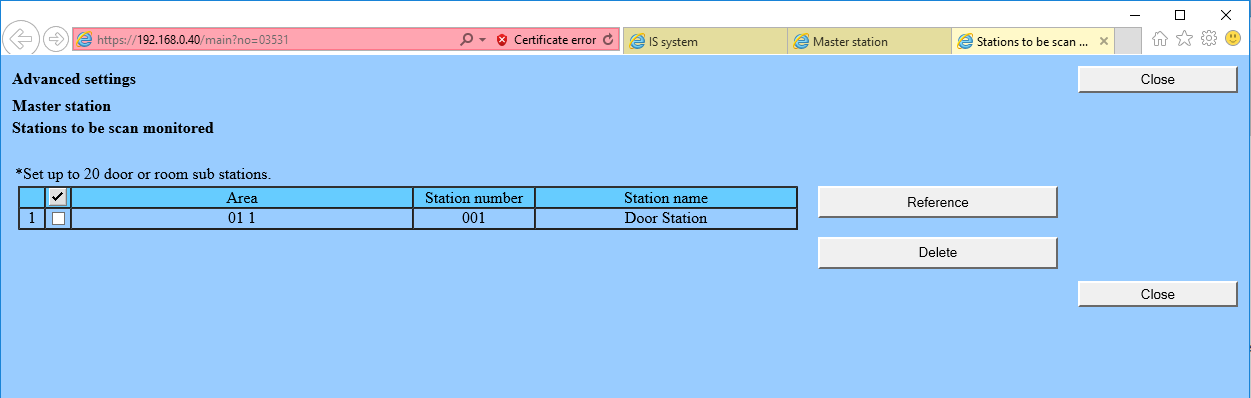Click the Delete button
1251x398 pixels.
coord(938,252)
